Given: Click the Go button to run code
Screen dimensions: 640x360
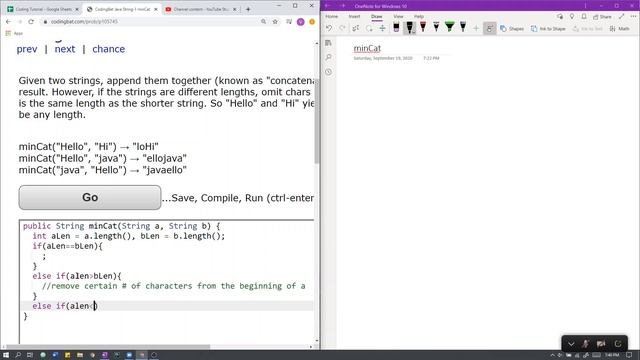Looking at the screenshot, I should point(90,198).
